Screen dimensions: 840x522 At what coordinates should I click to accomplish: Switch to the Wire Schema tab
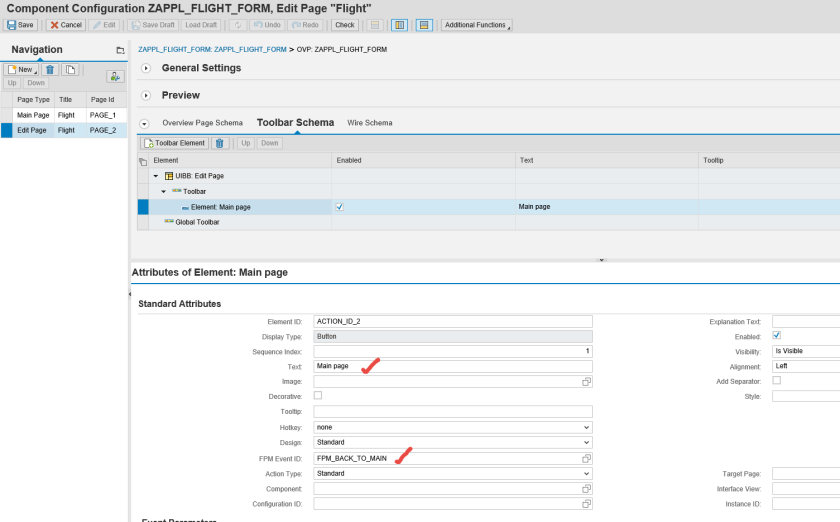(369, 123)
